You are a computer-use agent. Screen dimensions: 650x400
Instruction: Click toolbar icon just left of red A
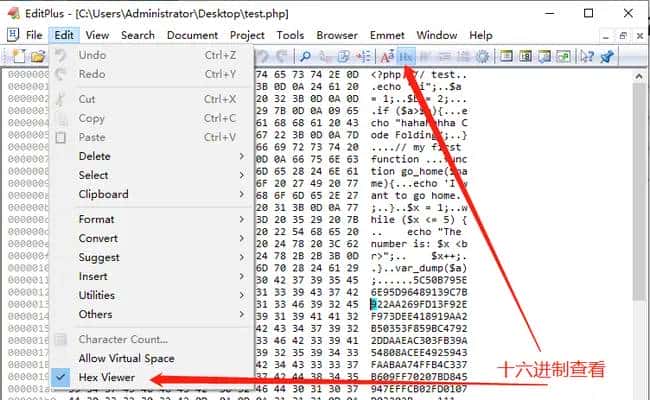click(364, 56)
